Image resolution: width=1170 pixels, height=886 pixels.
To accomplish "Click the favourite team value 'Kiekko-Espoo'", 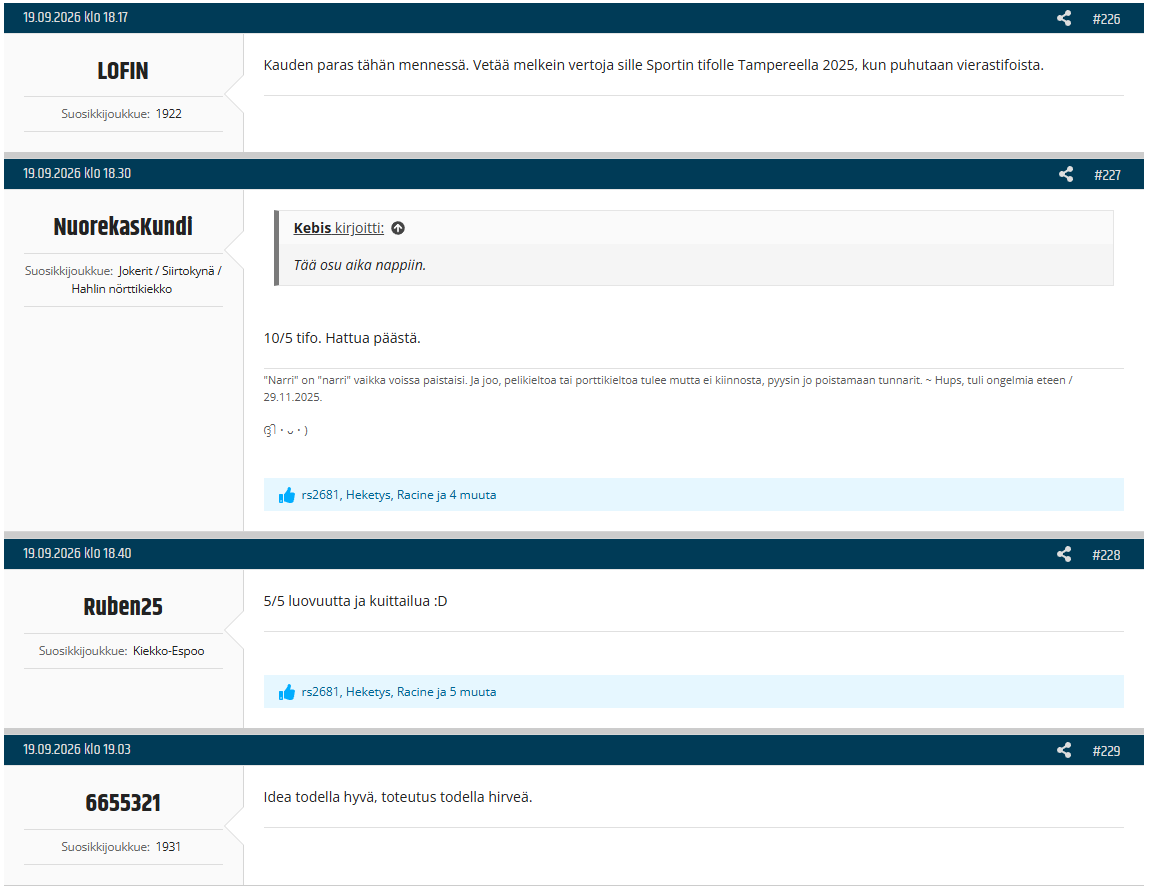I will (x=169, y=651).
